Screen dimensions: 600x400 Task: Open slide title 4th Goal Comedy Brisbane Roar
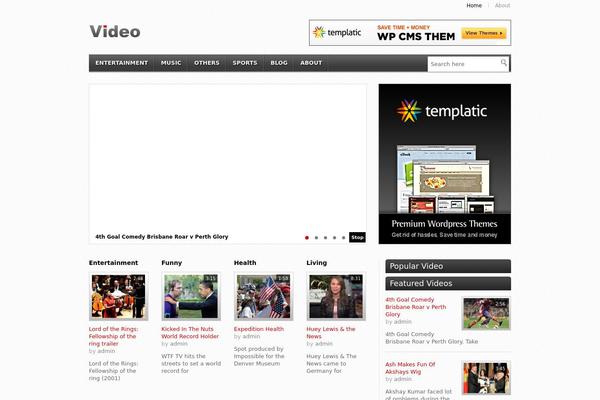[161, 237]
